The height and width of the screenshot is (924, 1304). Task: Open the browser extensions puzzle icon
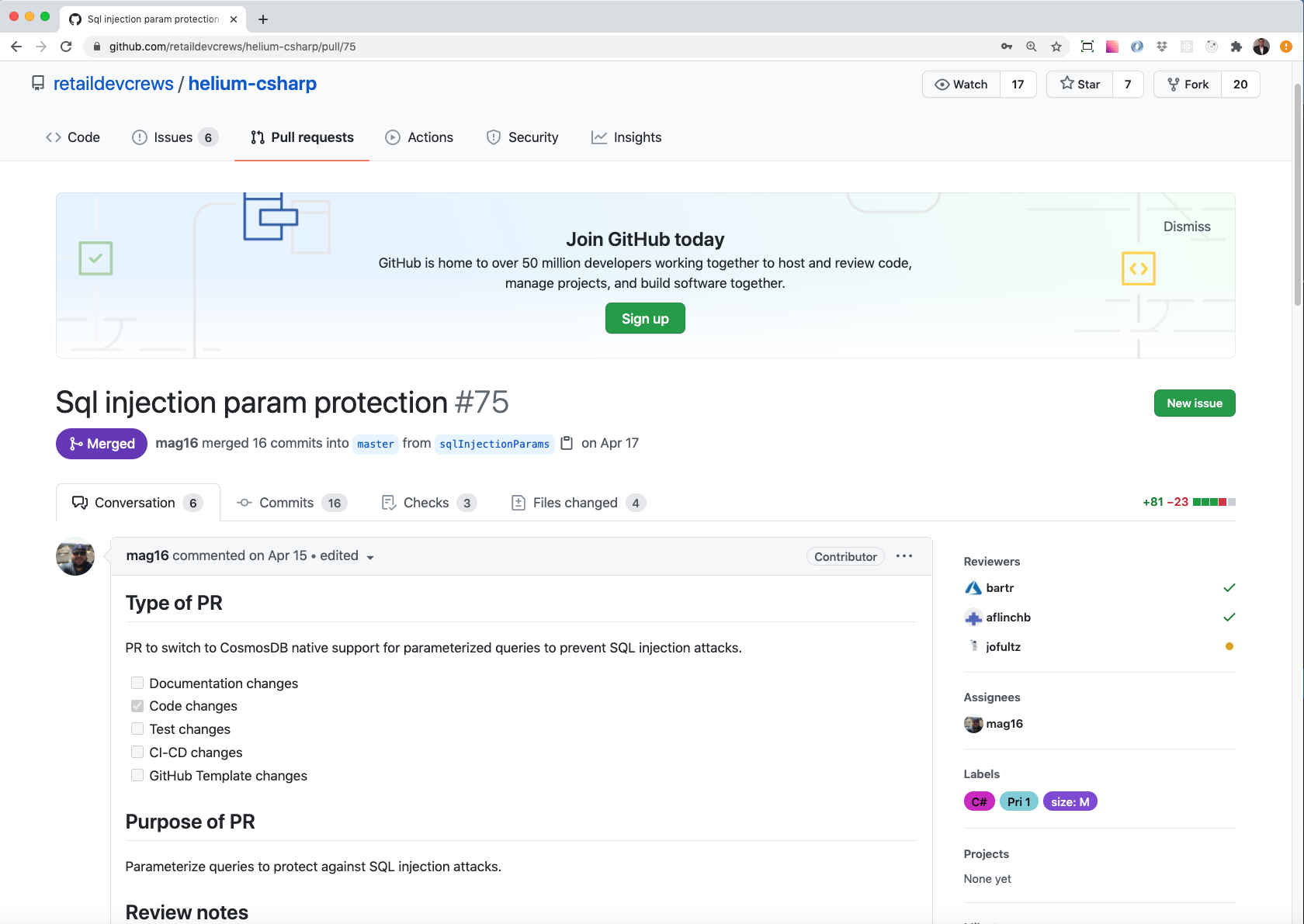1236,47
